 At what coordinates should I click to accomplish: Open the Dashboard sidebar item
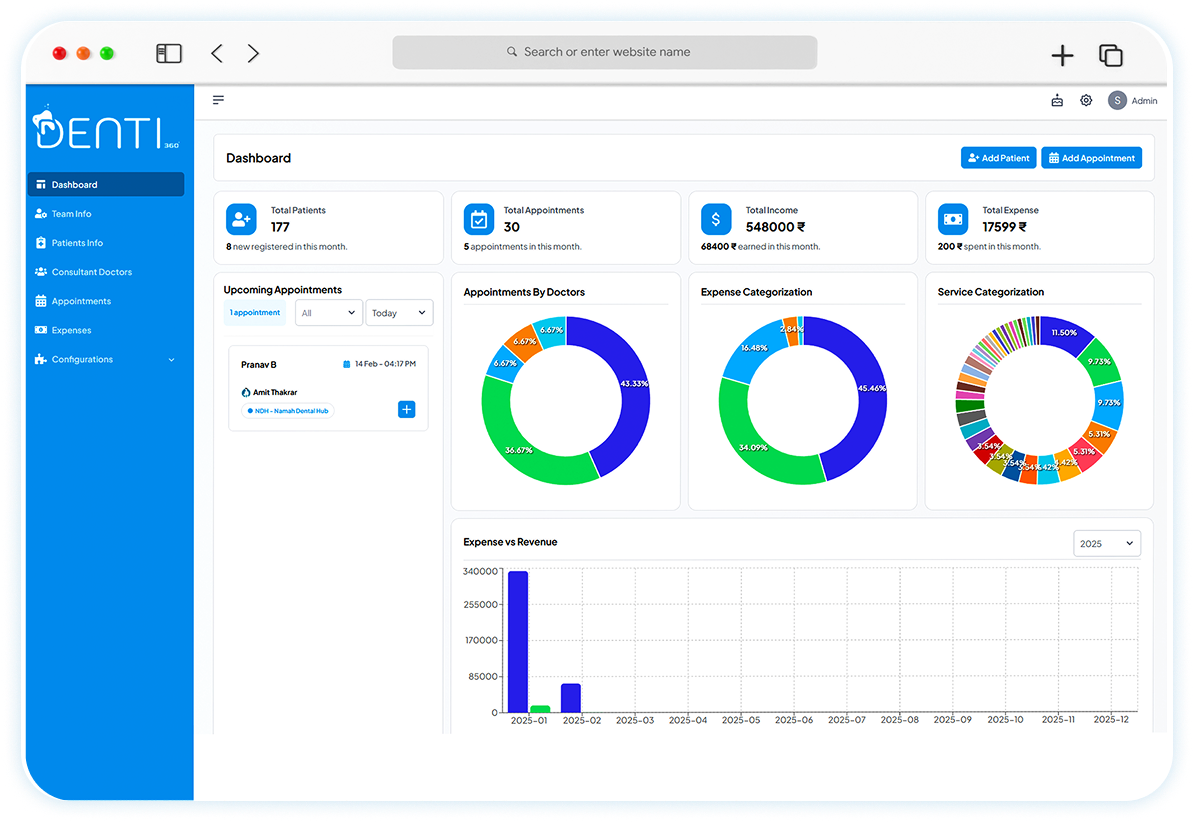[106, 184]
